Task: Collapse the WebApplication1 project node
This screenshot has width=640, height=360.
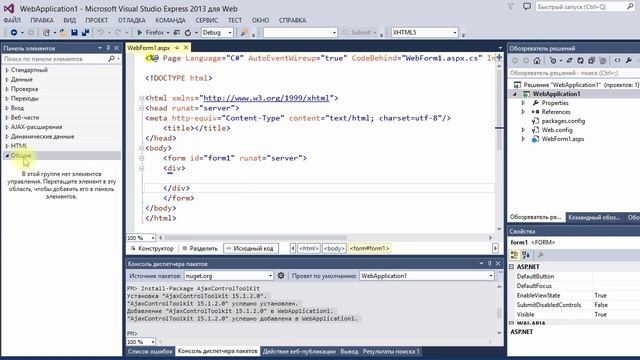Action: tap(515, 94)
